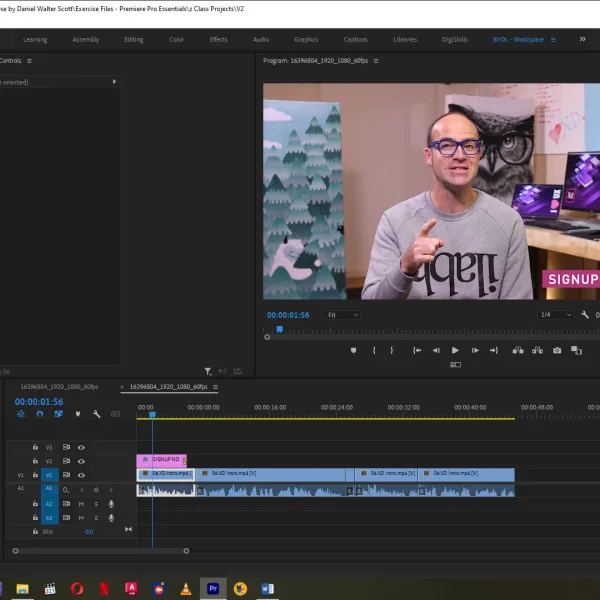Open Comparison View in Program monitor
Screen dimensions: 600x600
[576, 350]
